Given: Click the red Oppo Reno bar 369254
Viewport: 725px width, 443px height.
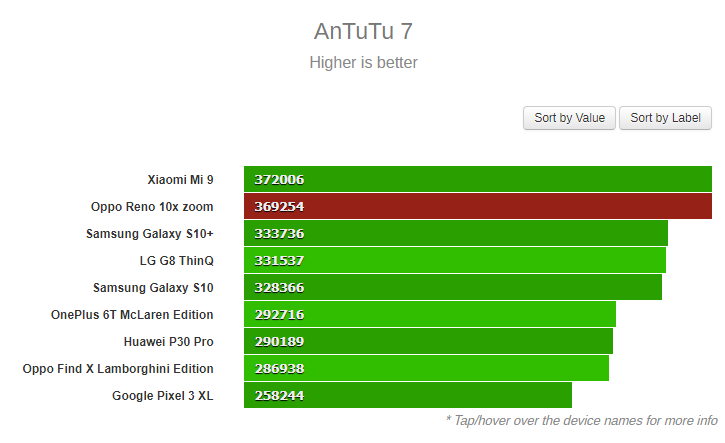Looking at the screenshot, I should [x=477, y=207].
